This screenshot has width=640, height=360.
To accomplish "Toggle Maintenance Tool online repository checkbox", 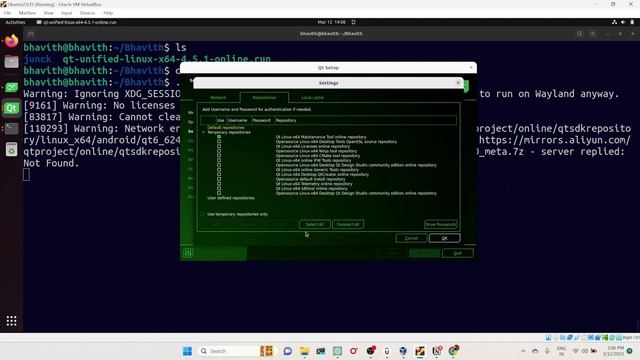I will coord(219,137).
